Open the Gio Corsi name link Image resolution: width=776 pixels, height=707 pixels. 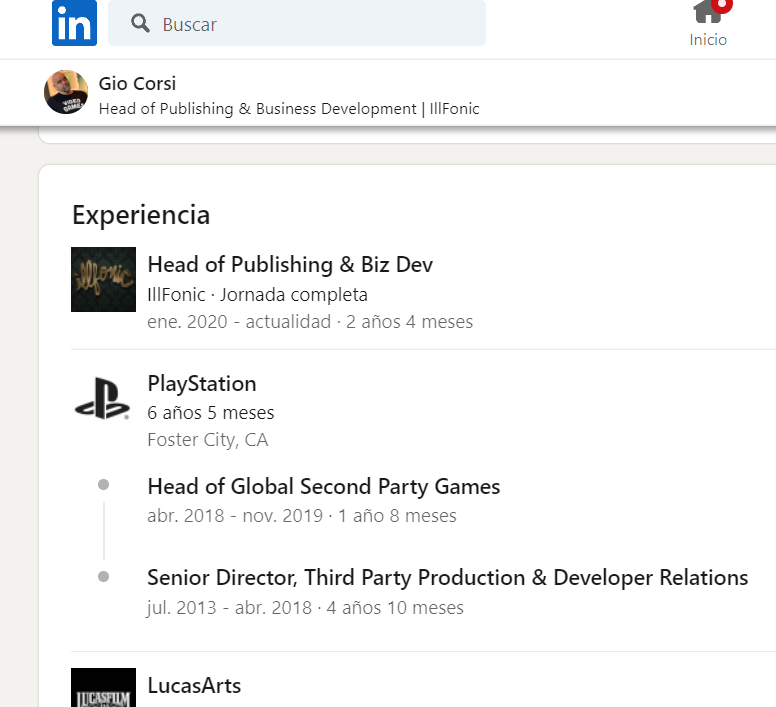[137, 84]
